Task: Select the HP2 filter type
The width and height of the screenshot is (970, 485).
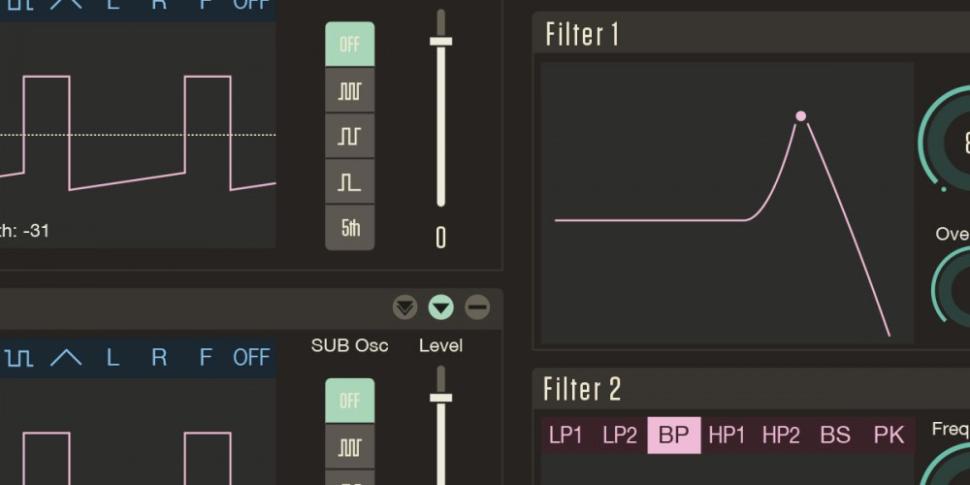Action: tap(780, 435)
